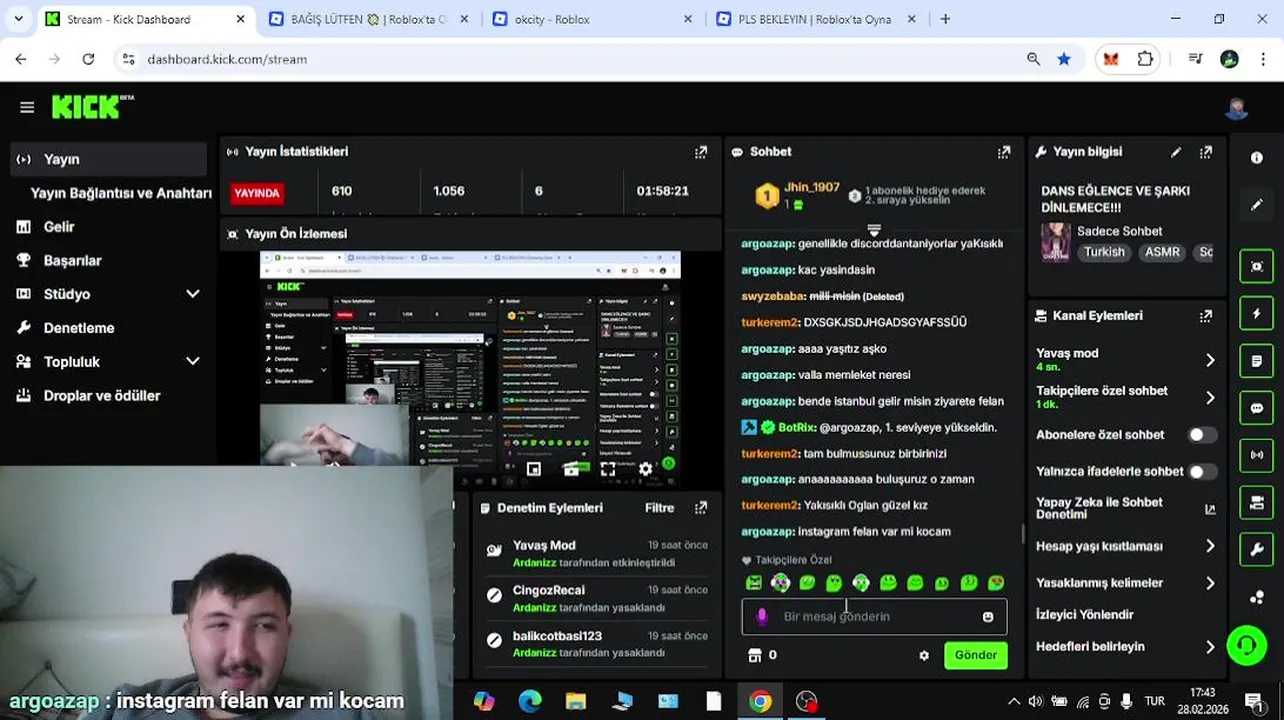The image size is (1284, 720).
Task: Insert the last heart-eyes green emote
Action: [x=996, y=583]
